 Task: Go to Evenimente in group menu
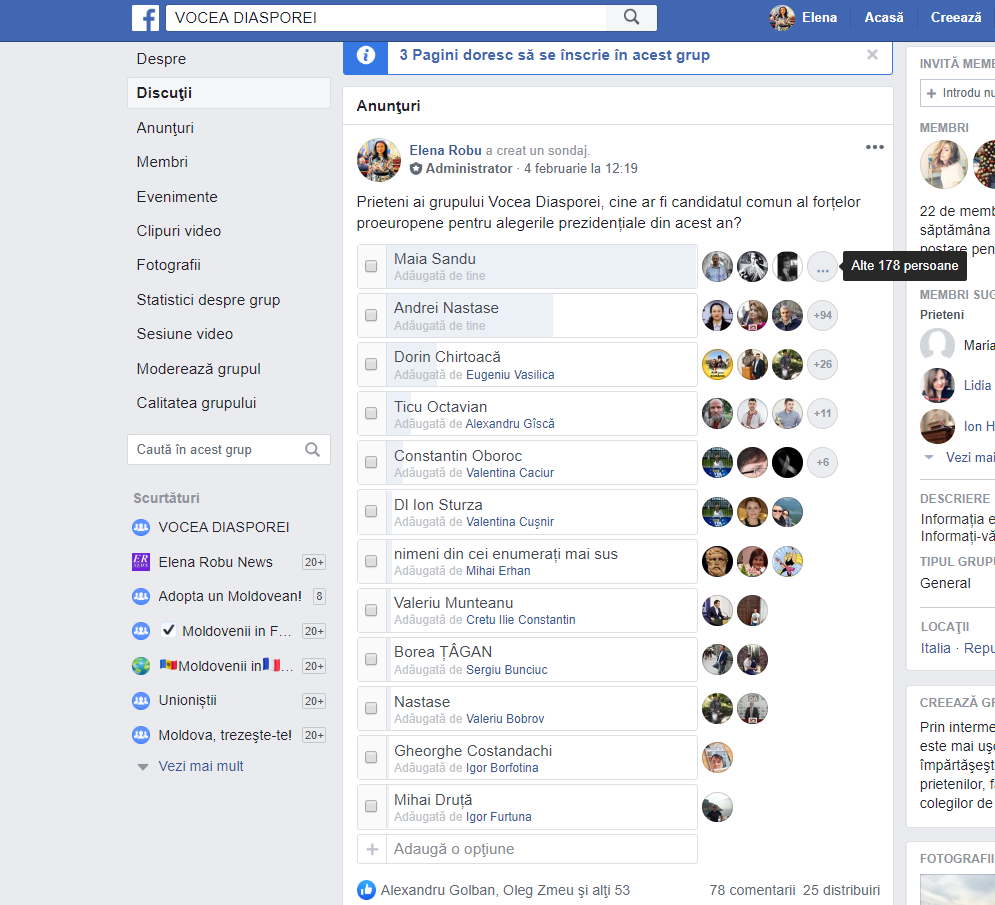177,197
